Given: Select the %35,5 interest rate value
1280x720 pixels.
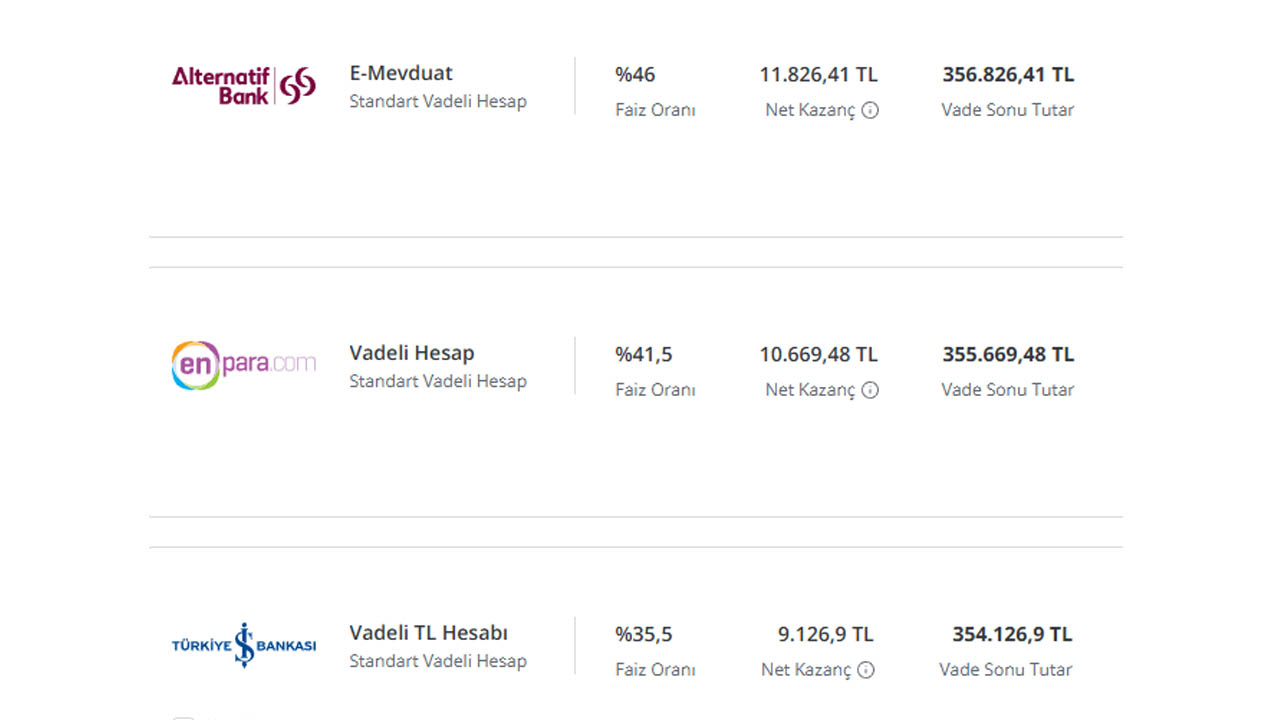Looking at the screenshot, I should click(644, 634).
